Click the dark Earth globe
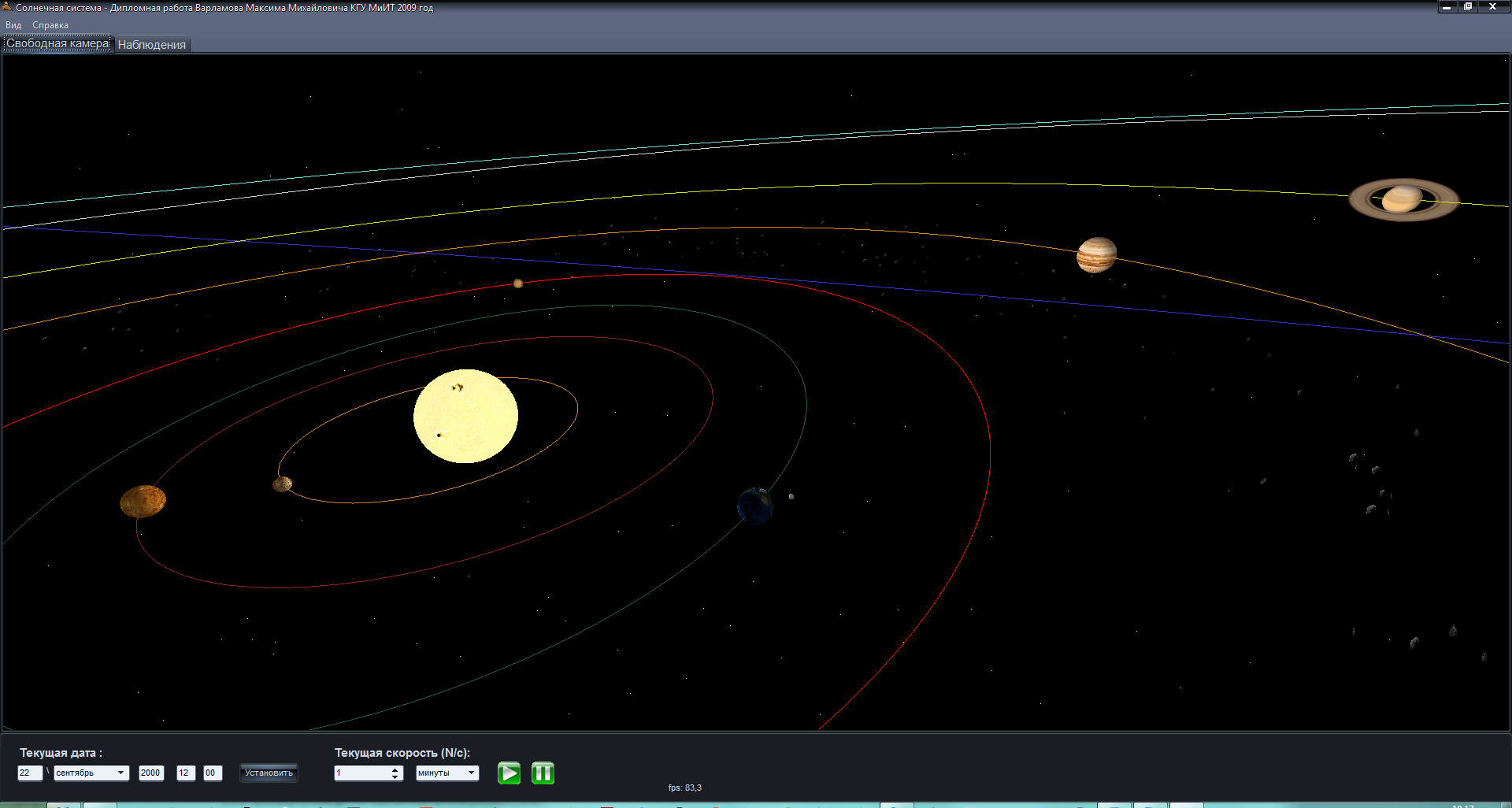This screenshot has width=1512, height=808. click(755, 506)
